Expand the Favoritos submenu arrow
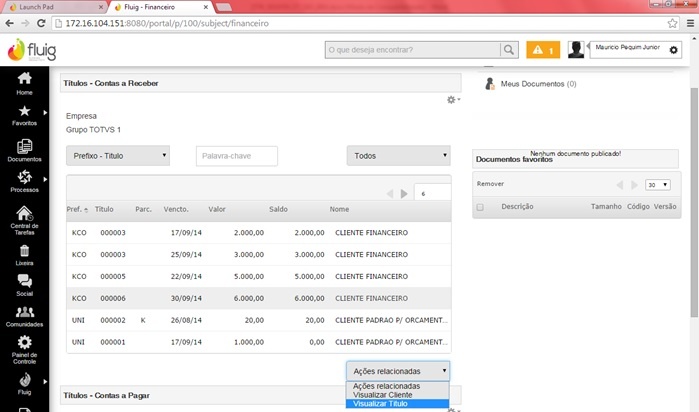 pos(45,112)
